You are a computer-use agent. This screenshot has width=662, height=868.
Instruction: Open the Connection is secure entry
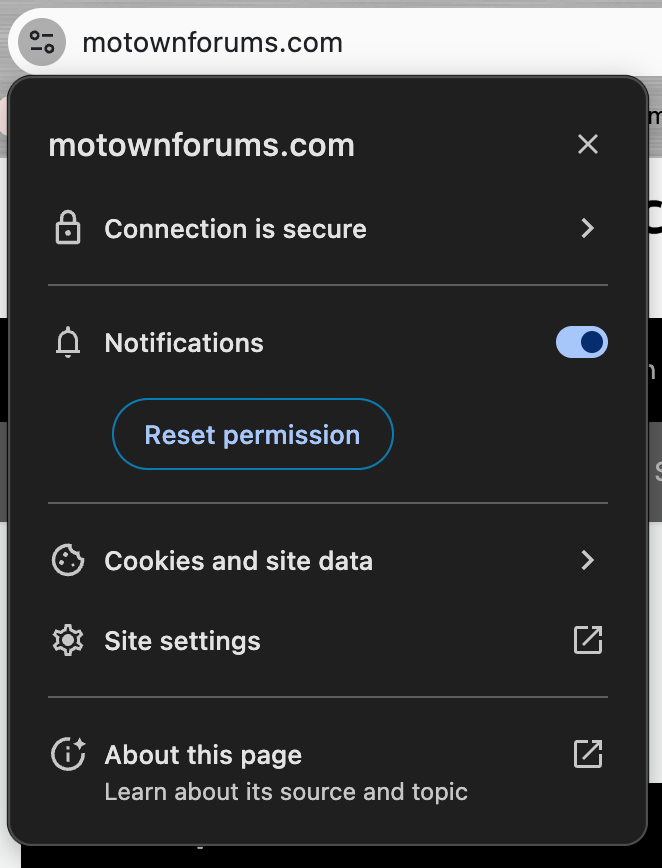click(235, 229)
